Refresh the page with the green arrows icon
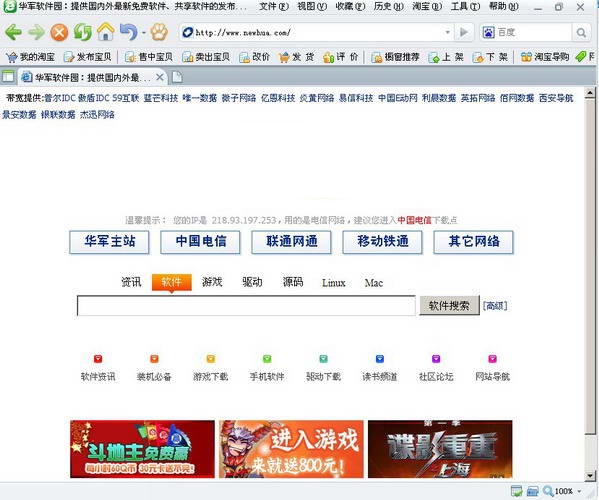 [83, 32]
